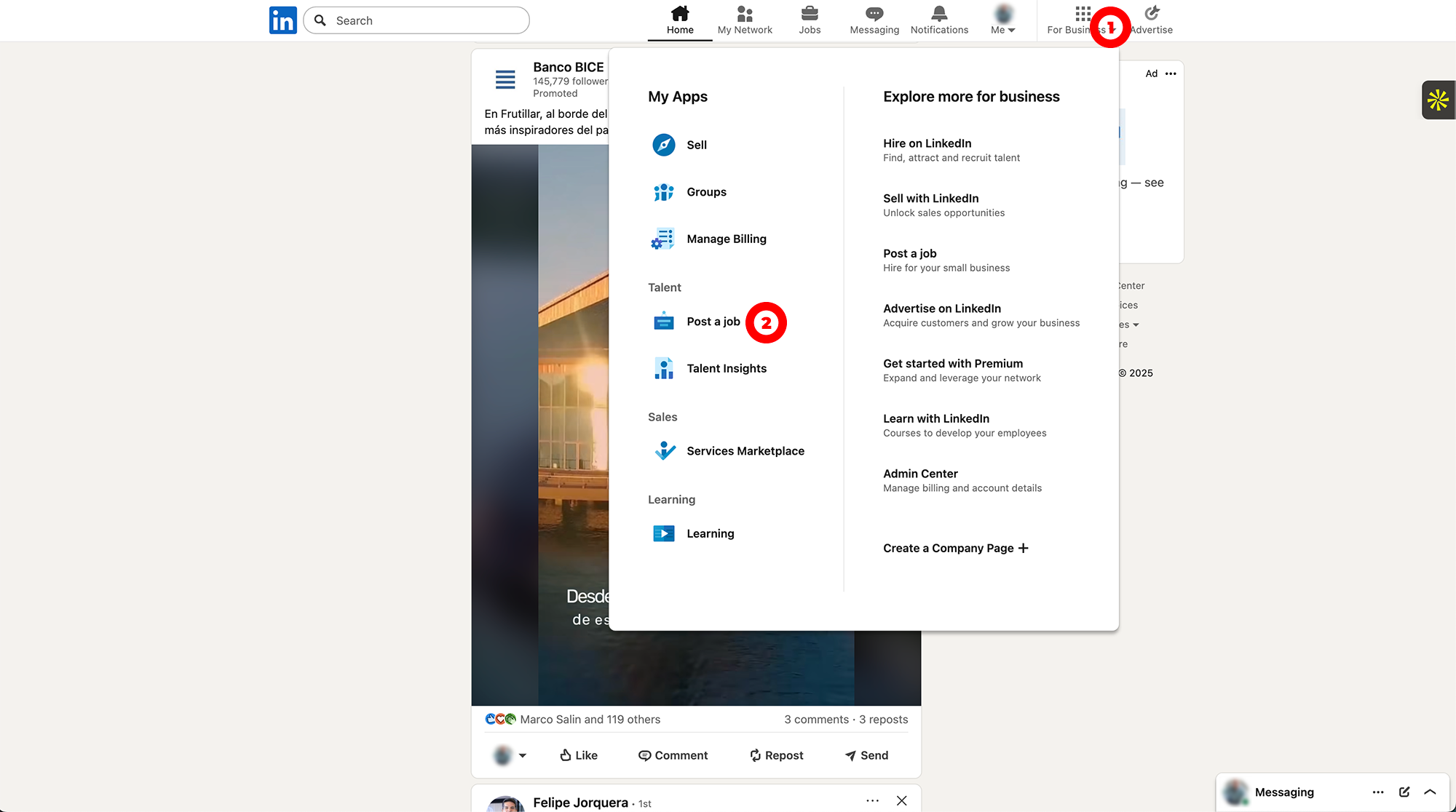Click the compose new message icon
The height and width of the screenshot is (812, 1456).
click(1404, 792)
